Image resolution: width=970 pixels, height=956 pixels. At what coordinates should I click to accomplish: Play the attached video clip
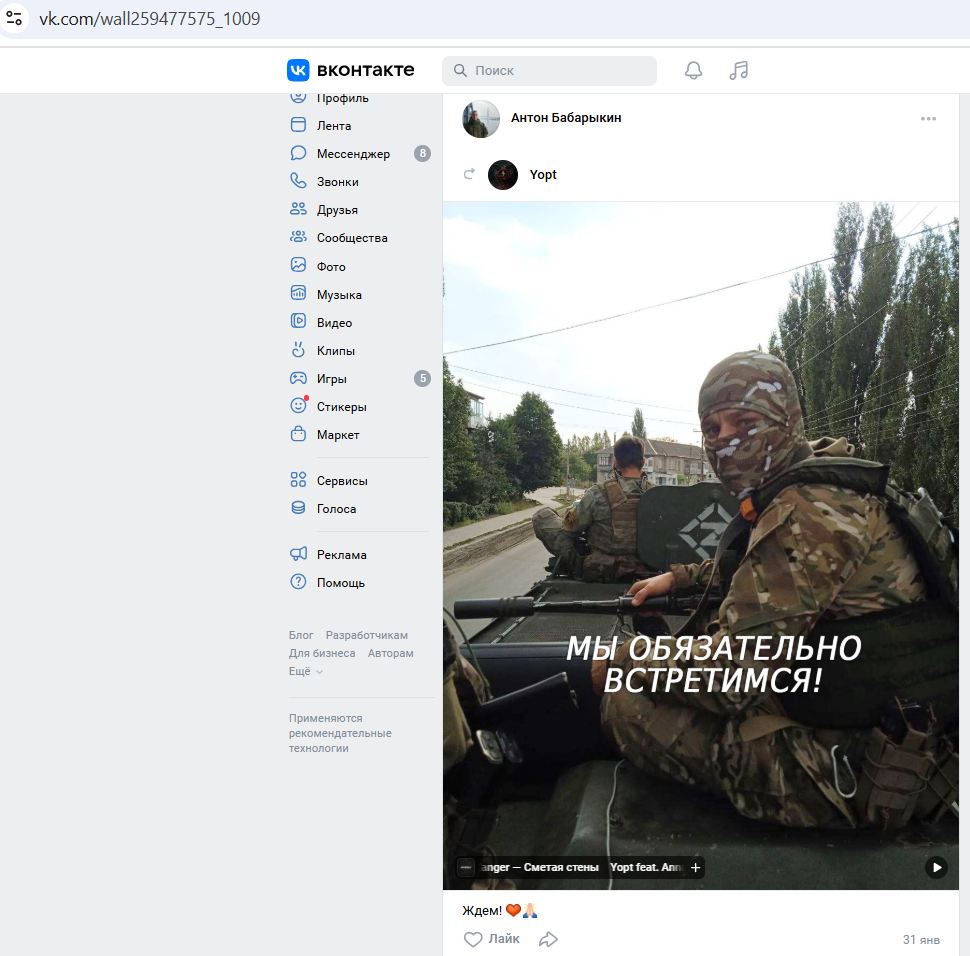pos(936,867)
